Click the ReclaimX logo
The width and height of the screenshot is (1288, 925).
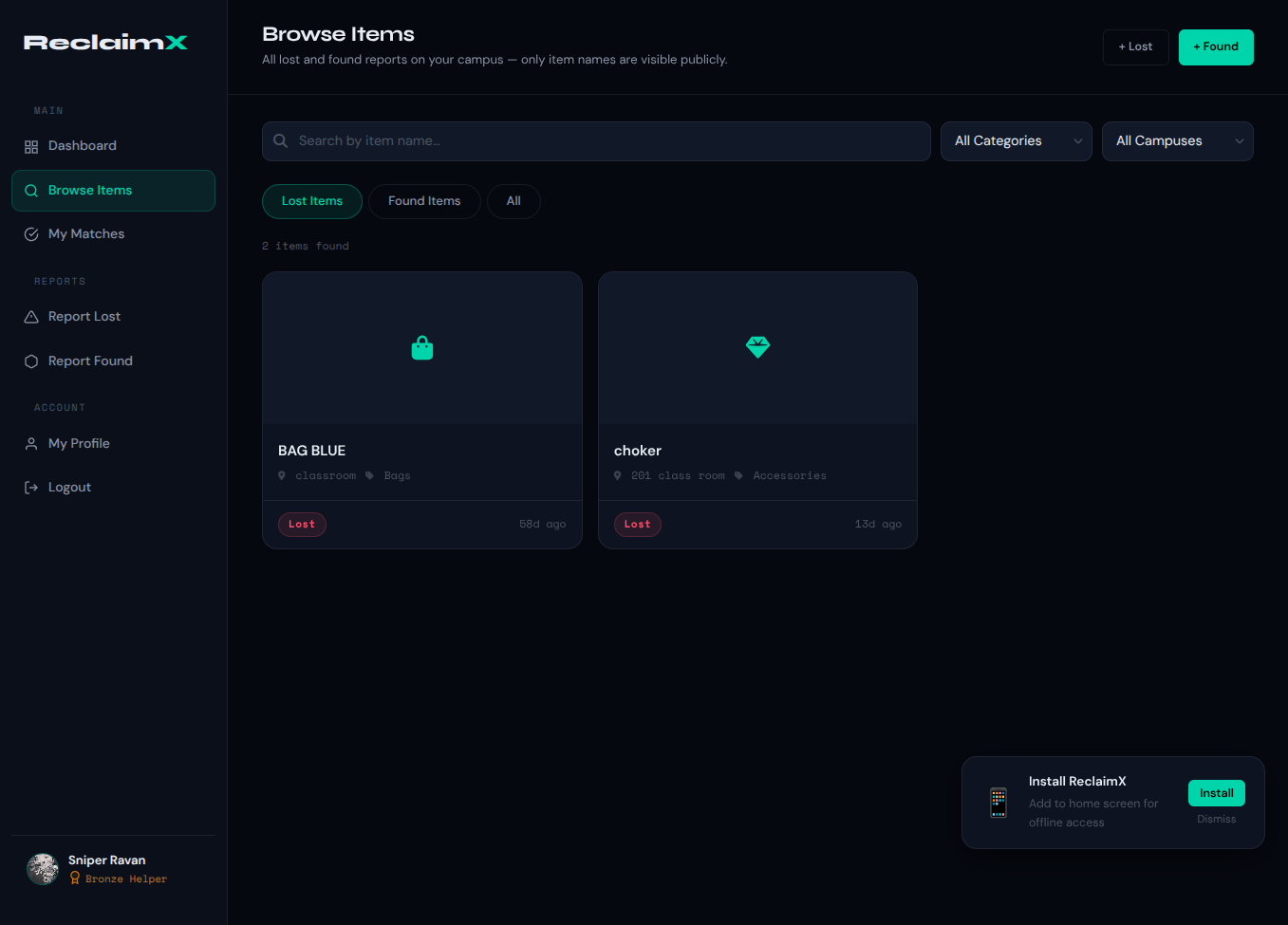[105, 42]
